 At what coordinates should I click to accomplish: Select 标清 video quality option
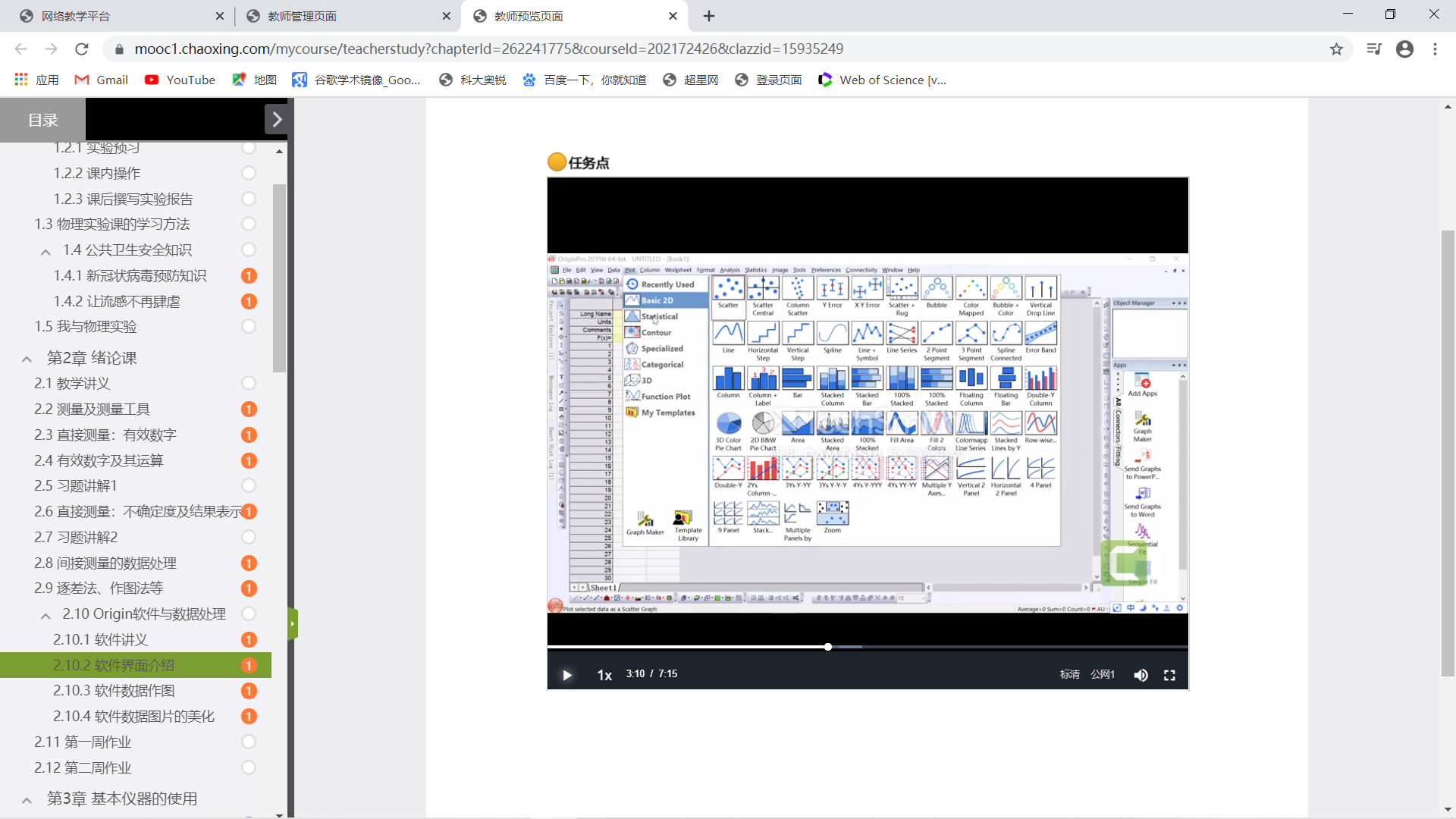click(1069, 674)
